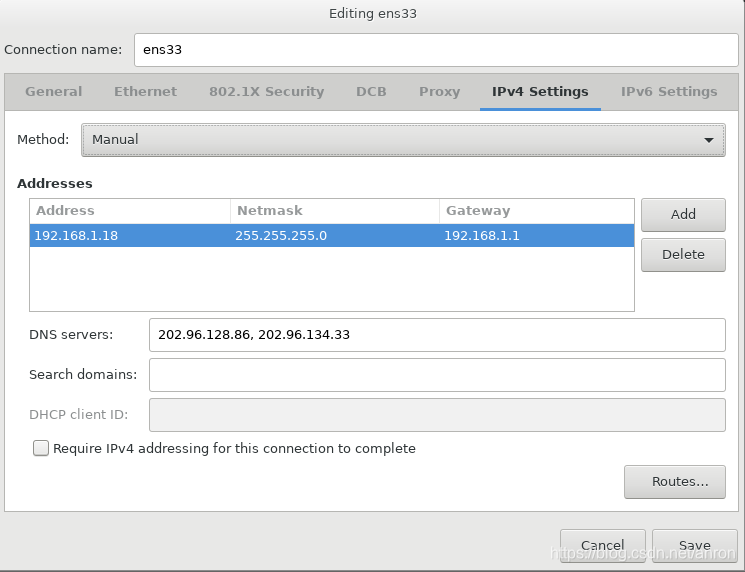Click the Address column header
This screenshot has width=745, height=572.
coord(130,211)
